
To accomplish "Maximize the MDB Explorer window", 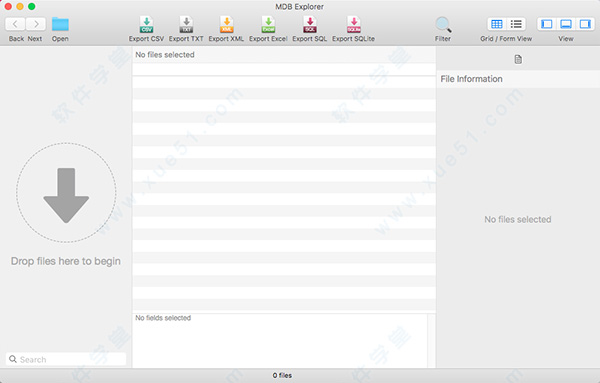I will [x=32, y=6].
